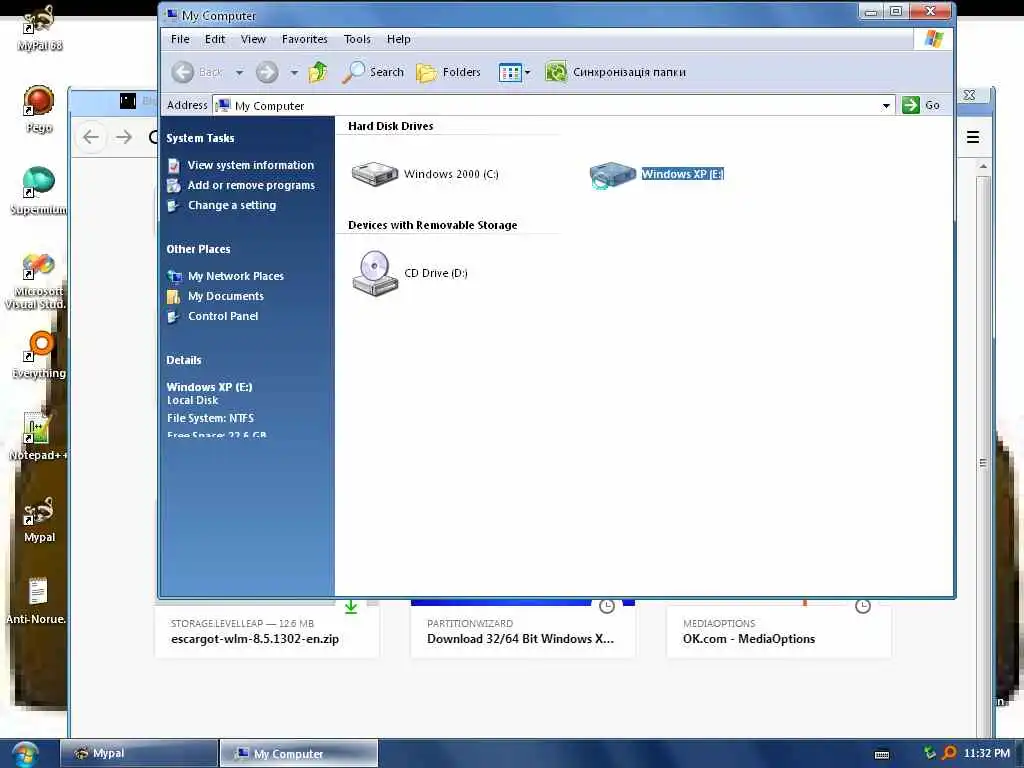1024x768 pixels.
Task: Click the Forward navigation arrow in My Computer
Action: coord(266,72)
